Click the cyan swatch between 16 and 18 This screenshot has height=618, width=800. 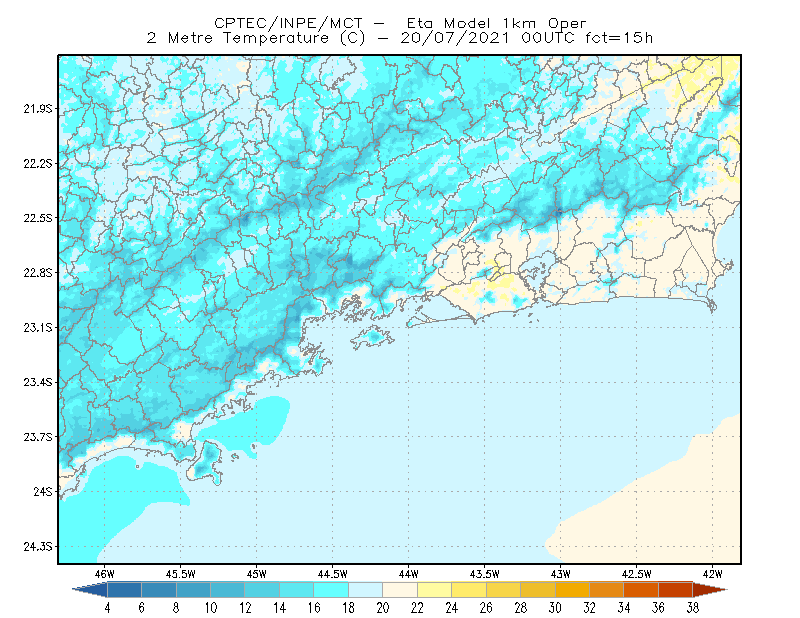pos(331,589)
